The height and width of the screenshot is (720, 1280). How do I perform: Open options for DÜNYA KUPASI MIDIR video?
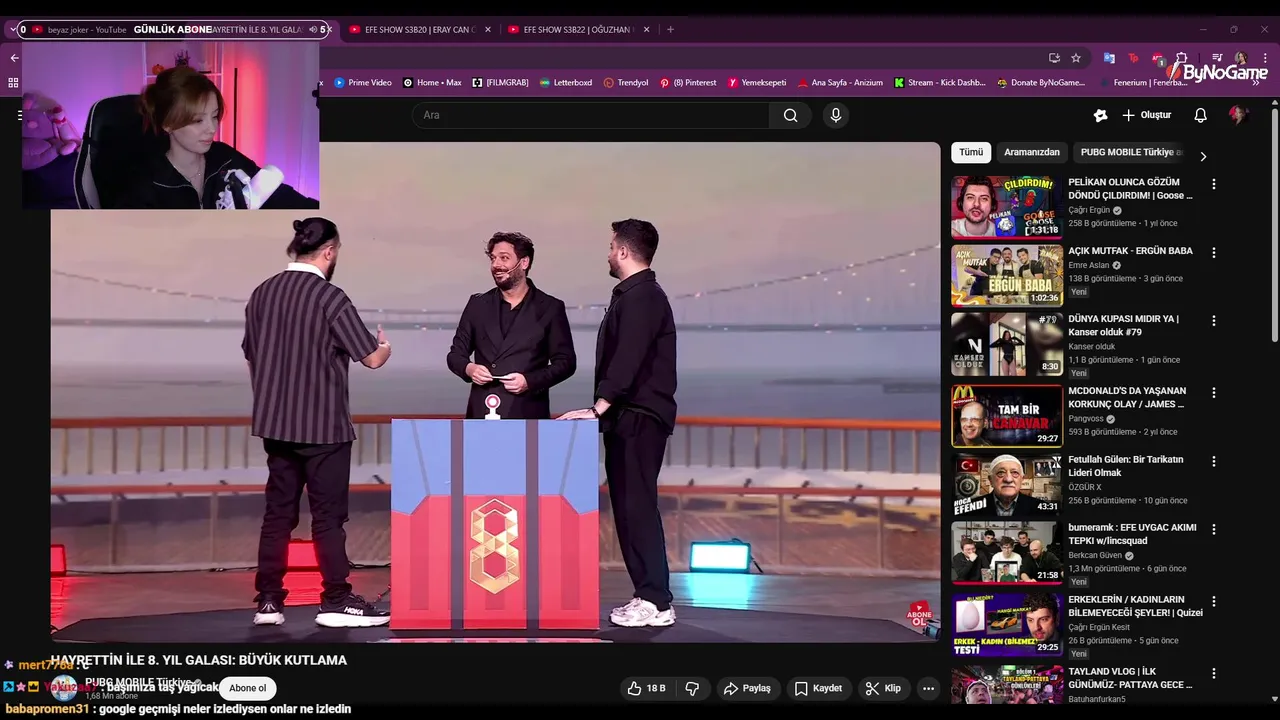pyautogui.click(x=1214, y=321)
